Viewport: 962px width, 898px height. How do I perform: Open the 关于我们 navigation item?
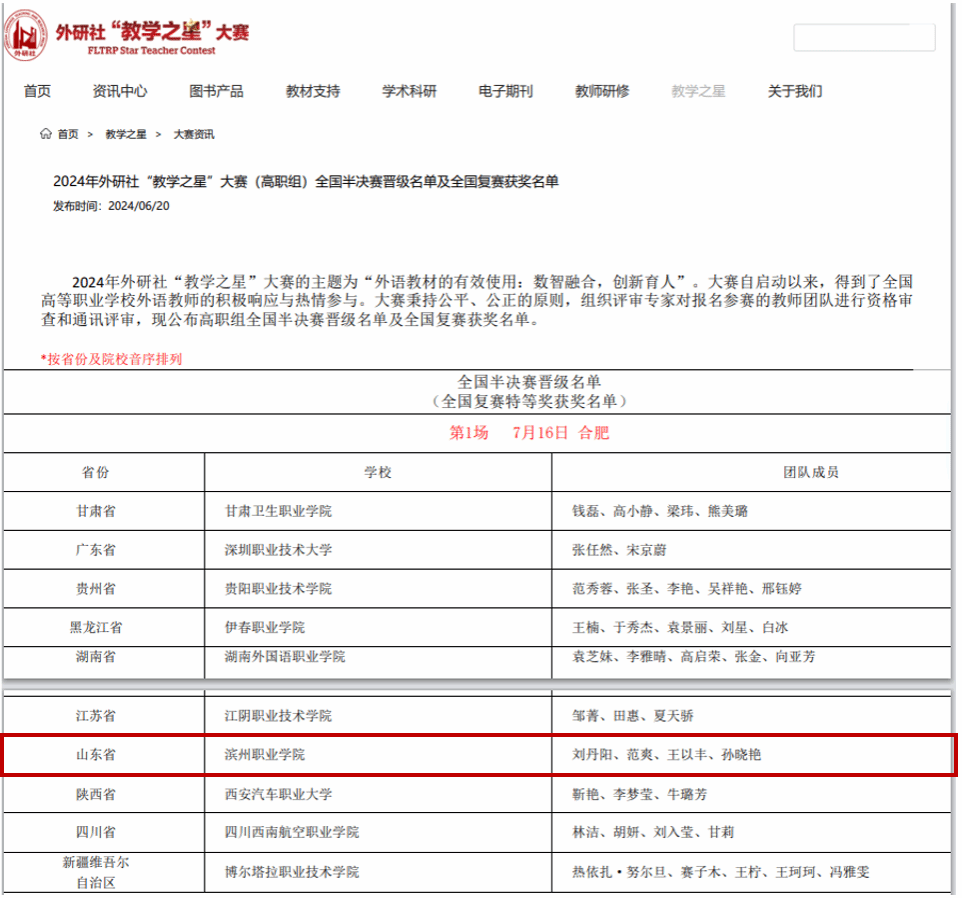pos(795,91)
